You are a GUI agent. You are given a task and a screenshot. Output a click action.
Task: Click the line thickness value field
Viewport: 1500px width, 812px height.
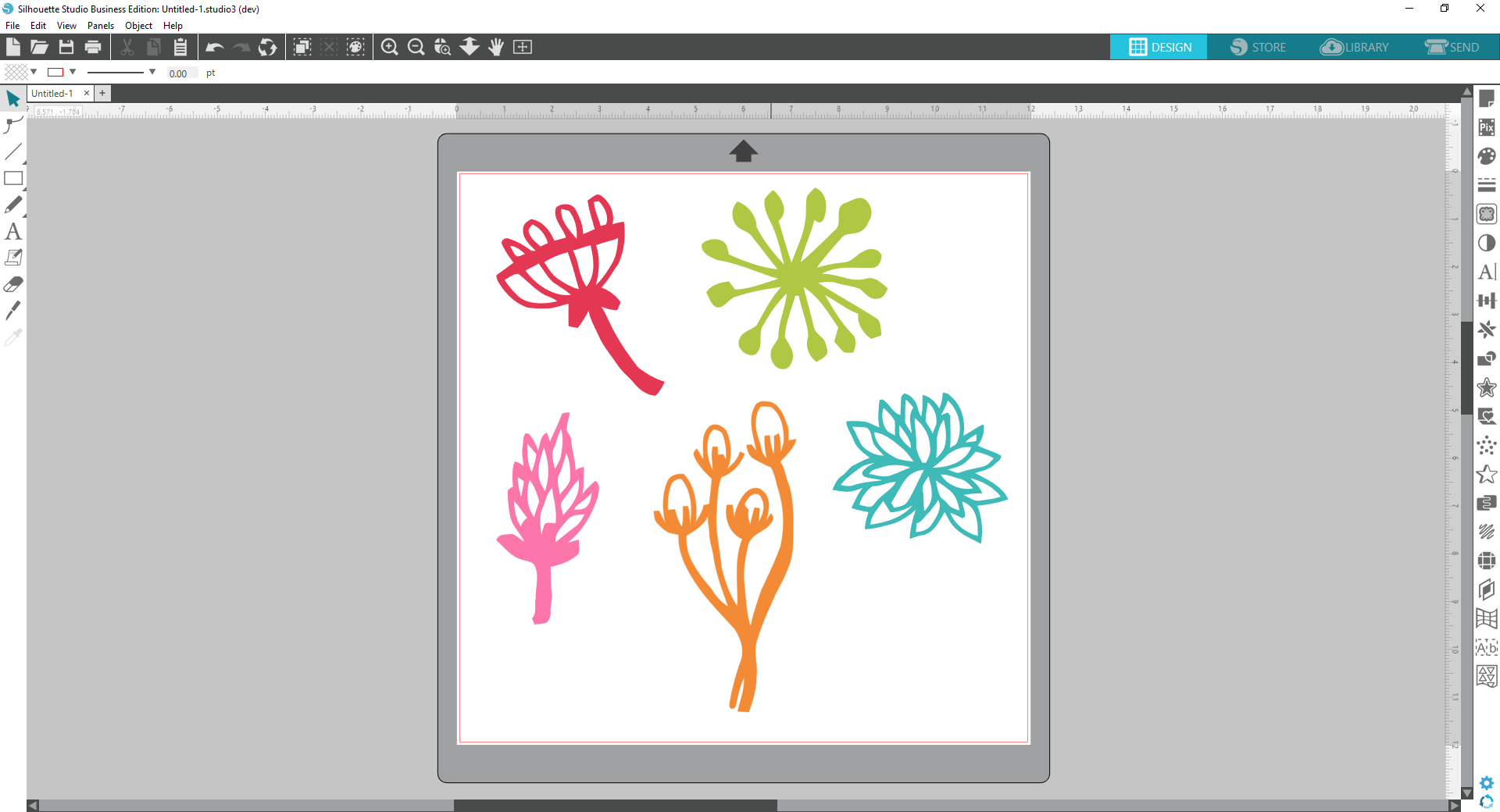coord(181,73)
